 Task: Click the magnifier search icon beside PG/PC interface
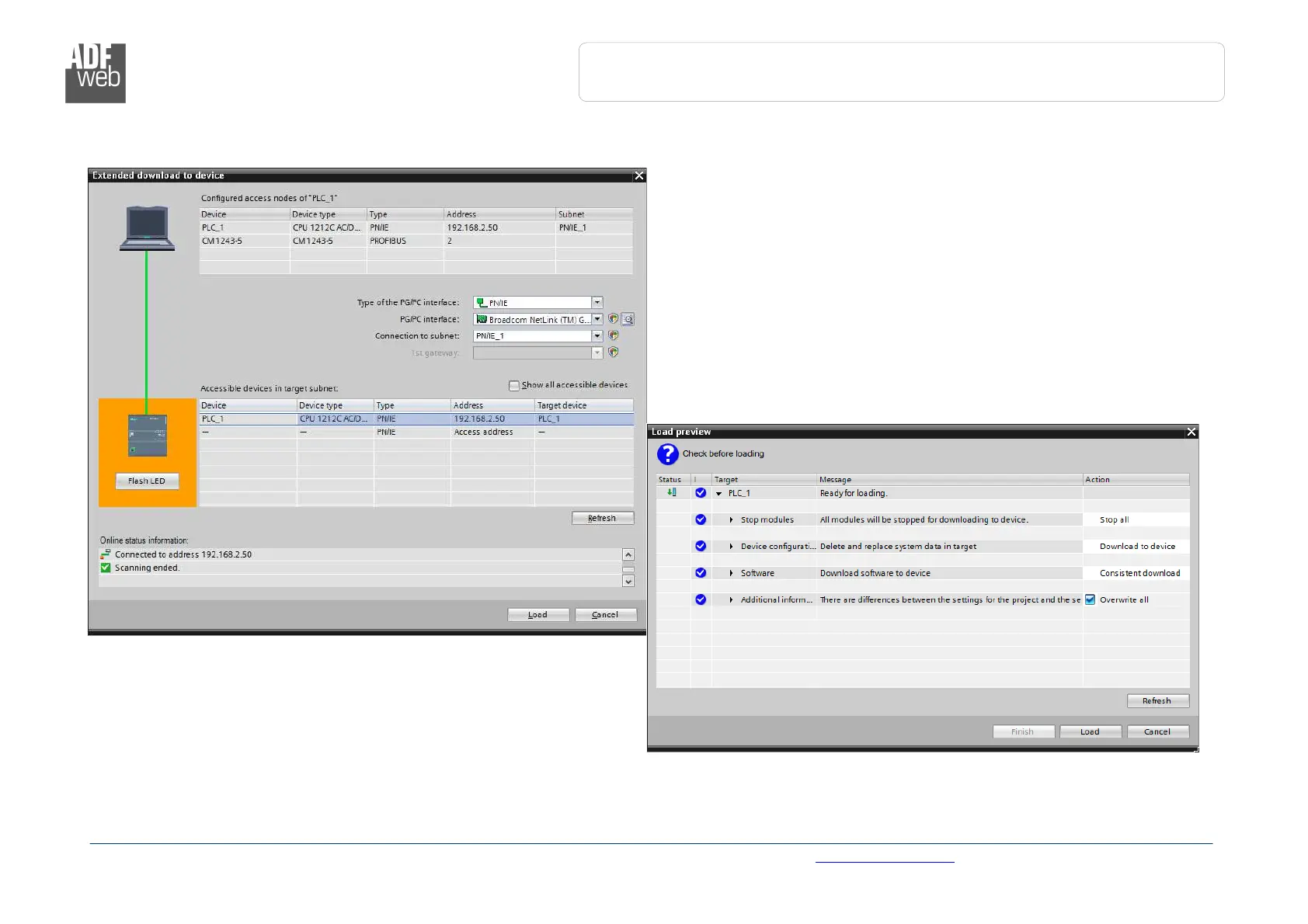(628, 319)
